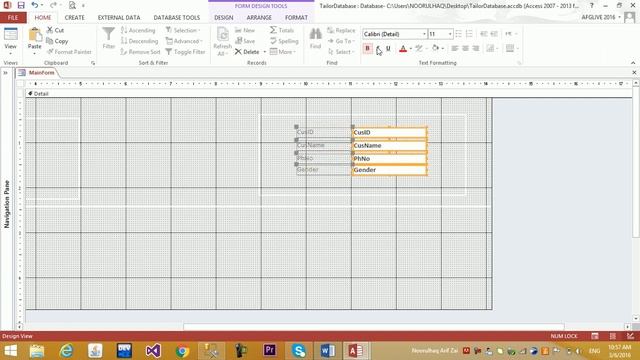Click the font color A icon
This screenshot has width=640, height=360.
click(x=403, y=49)
